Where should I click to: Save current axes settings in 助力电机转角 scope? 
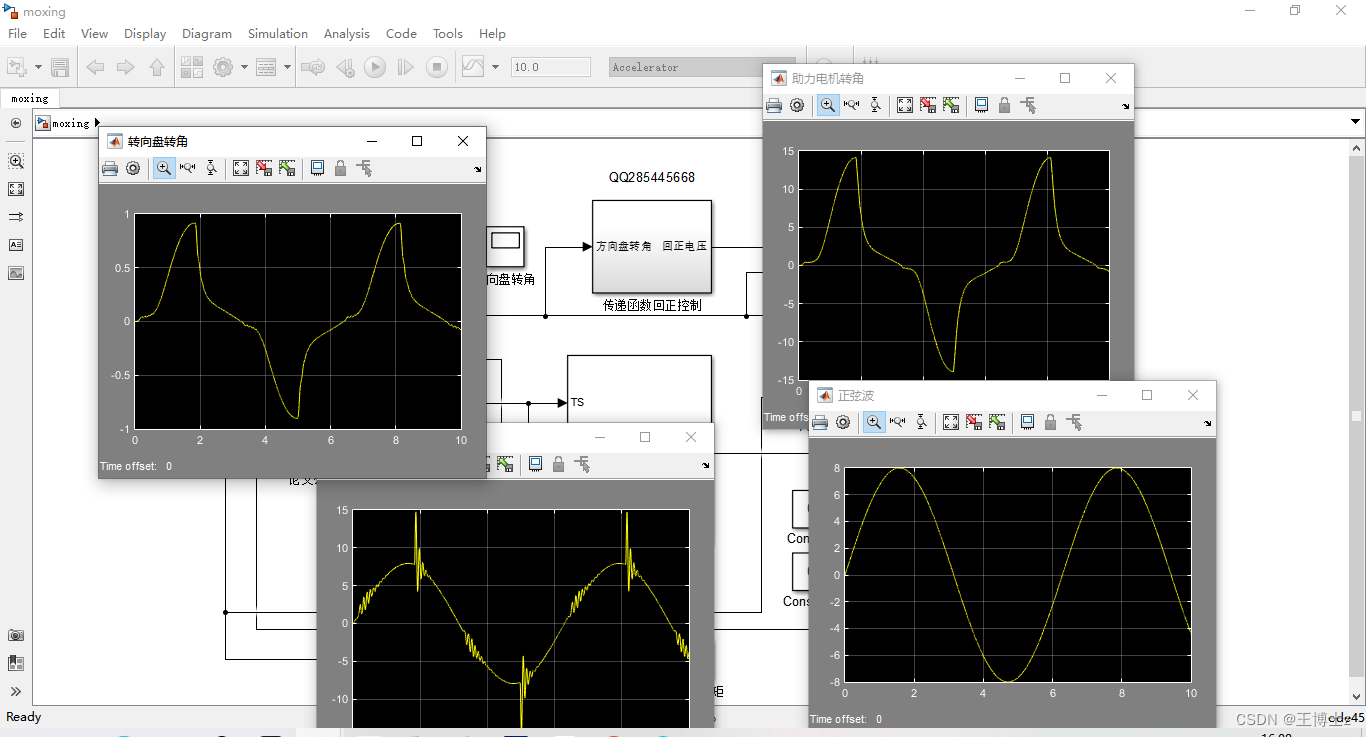point(927,105)
